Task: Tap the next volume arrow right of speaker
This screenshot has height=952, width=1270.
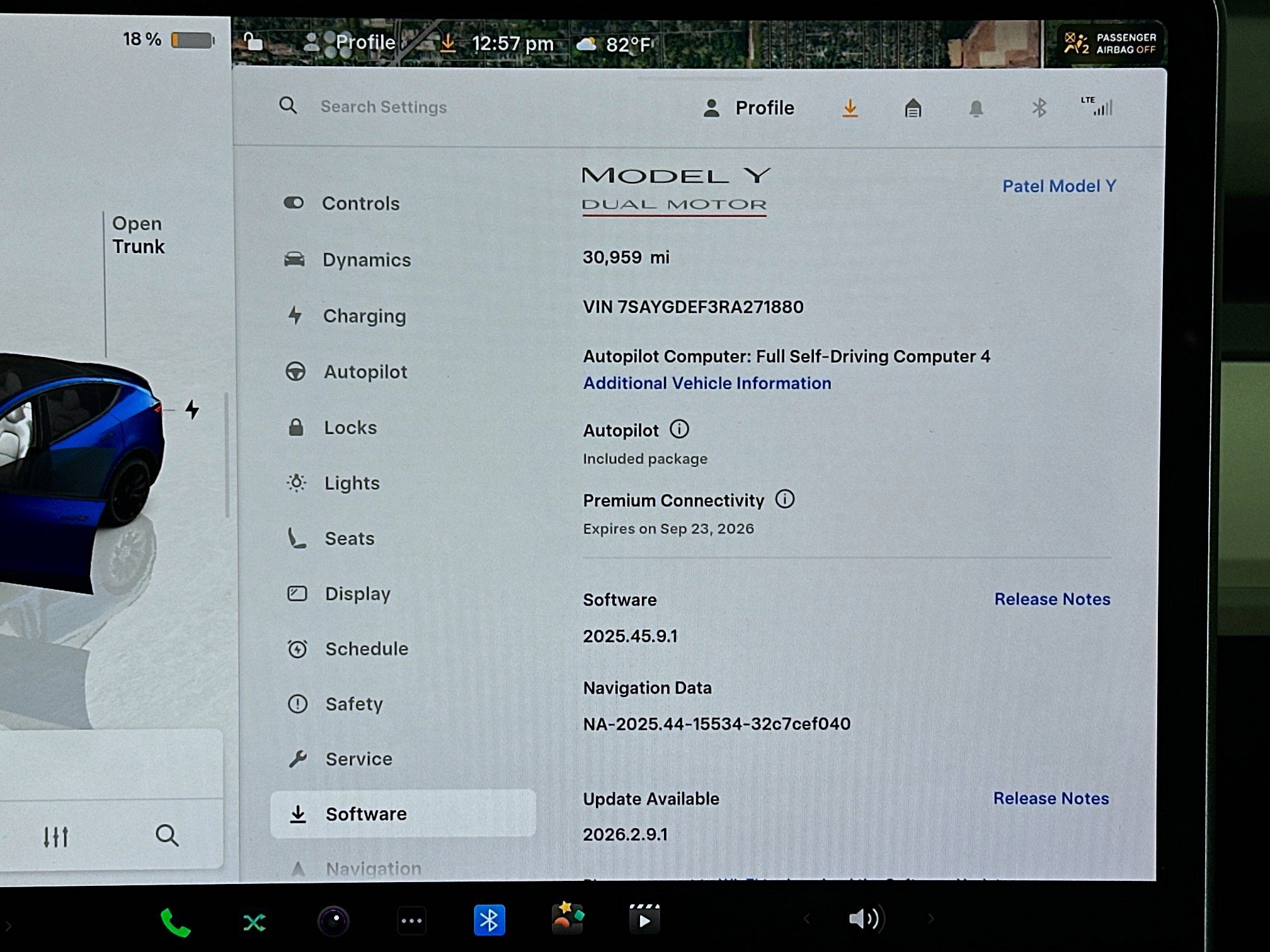Action: 930,919
